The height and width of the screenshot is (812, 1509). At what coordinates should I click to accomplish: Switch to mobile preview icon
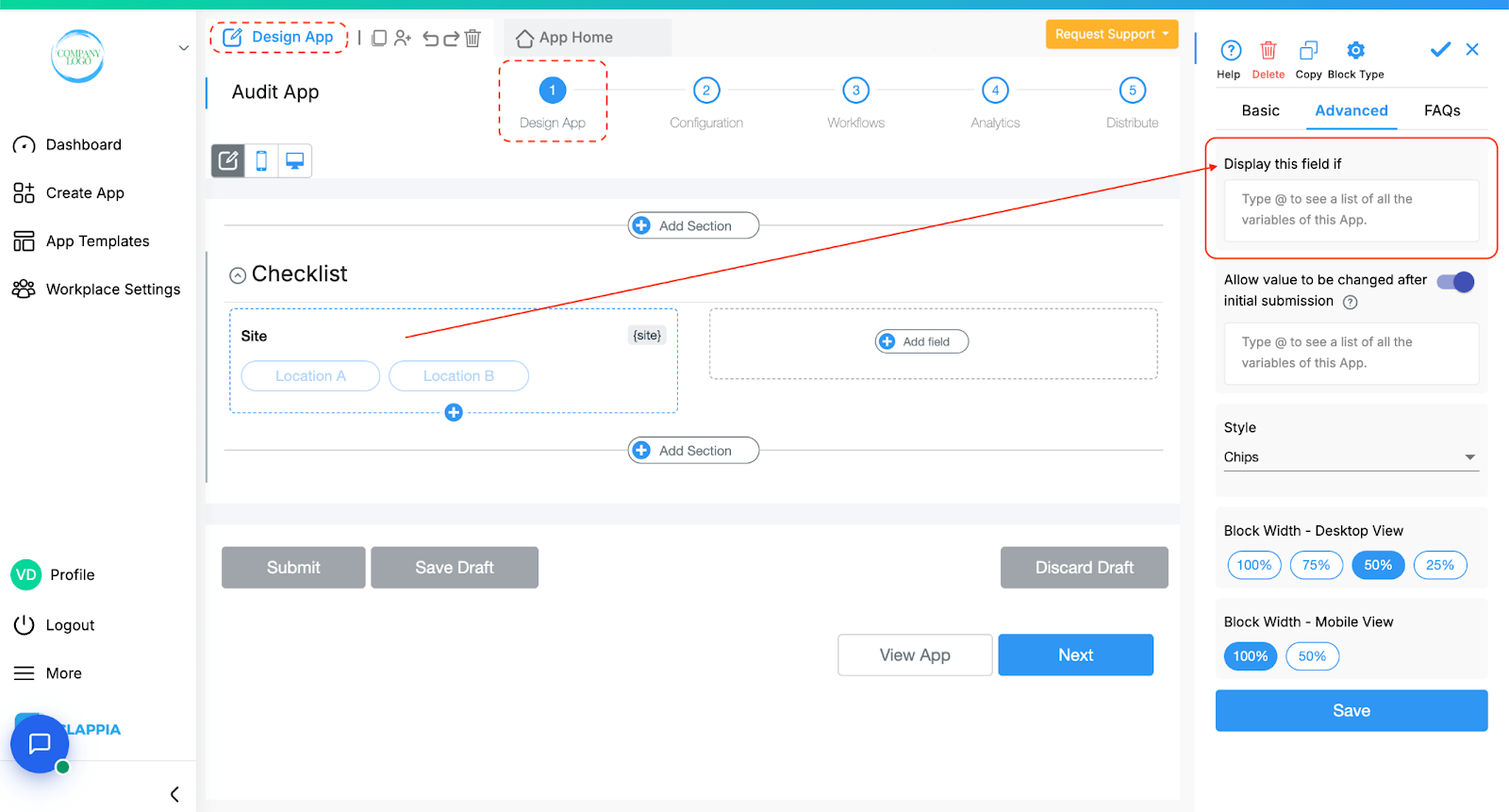(261, 161)
